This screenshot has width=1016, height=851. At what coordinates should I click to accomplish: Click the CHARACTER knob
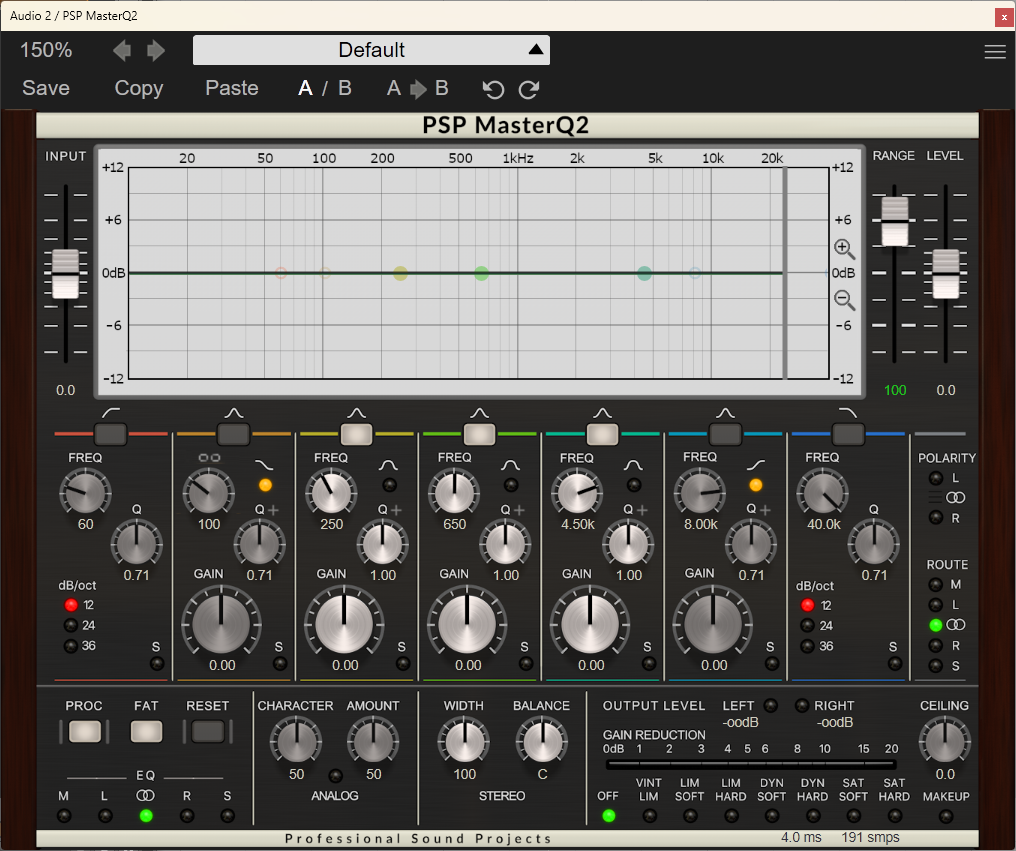pos(296,740)
